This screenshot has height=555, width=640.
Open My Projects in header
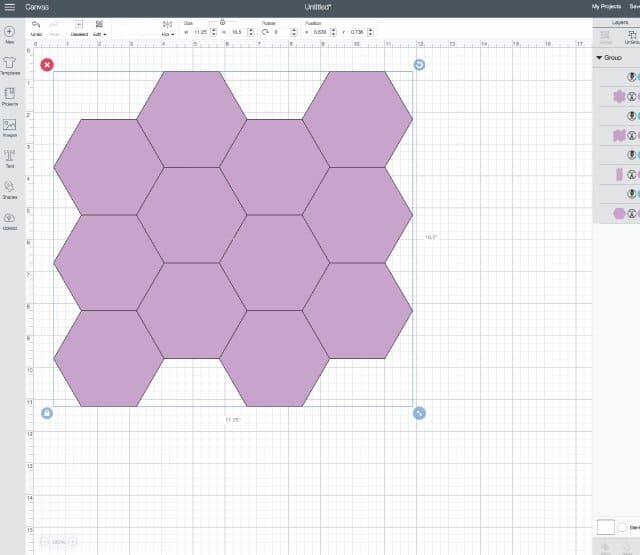click(606, 6)
